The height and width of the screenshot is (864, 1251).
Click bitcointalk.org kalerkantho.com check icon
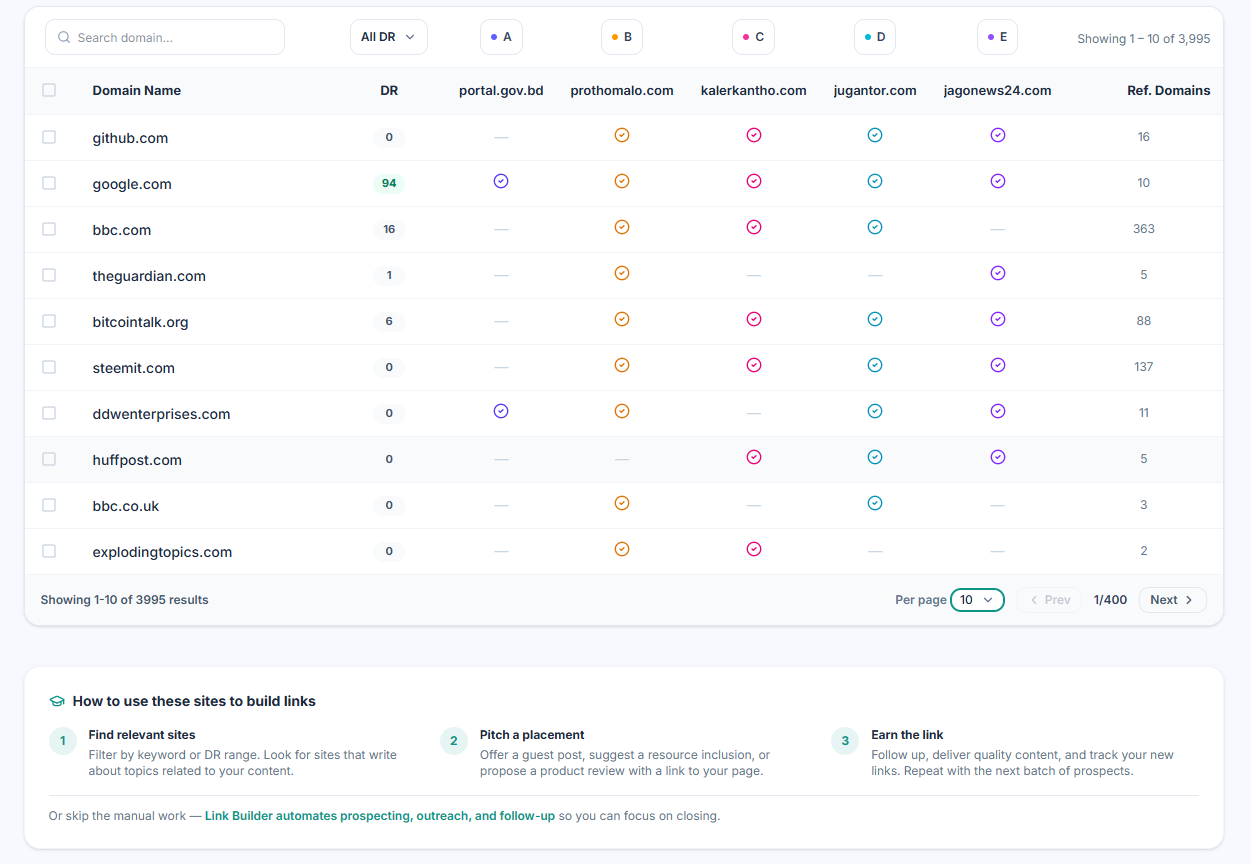(754, 319)
